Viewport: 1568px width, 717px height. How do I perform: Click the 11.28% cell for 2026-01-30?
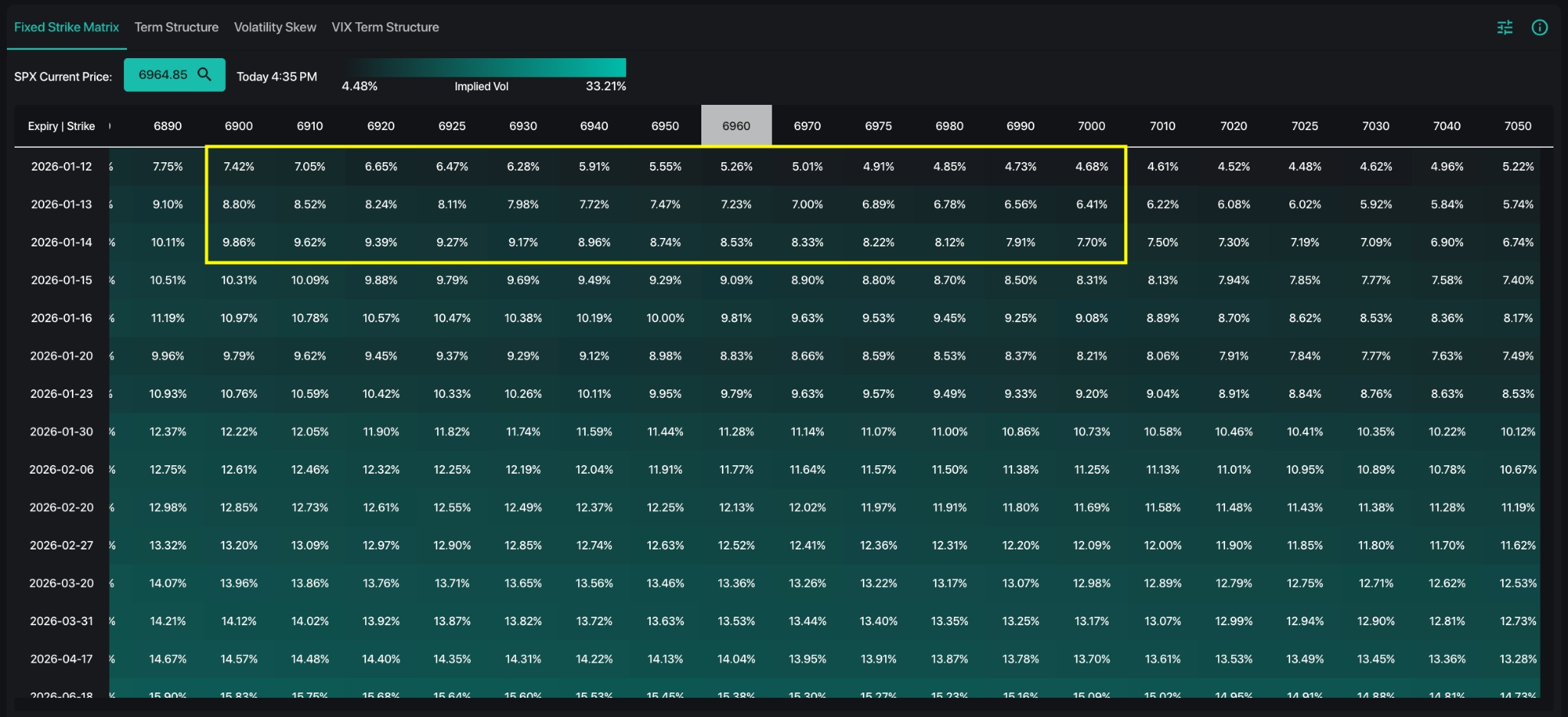coord(736,432)
